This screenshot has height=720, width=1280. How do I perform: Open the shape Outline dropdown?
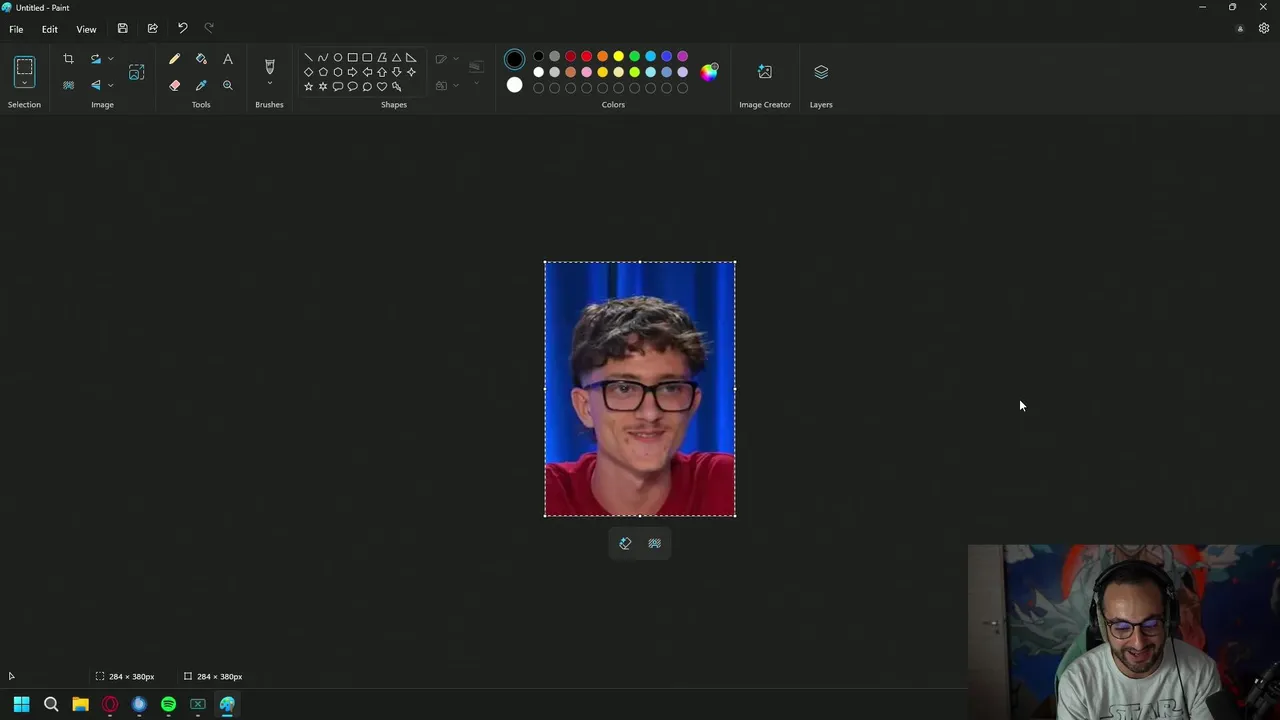click(x=447, y=59)
